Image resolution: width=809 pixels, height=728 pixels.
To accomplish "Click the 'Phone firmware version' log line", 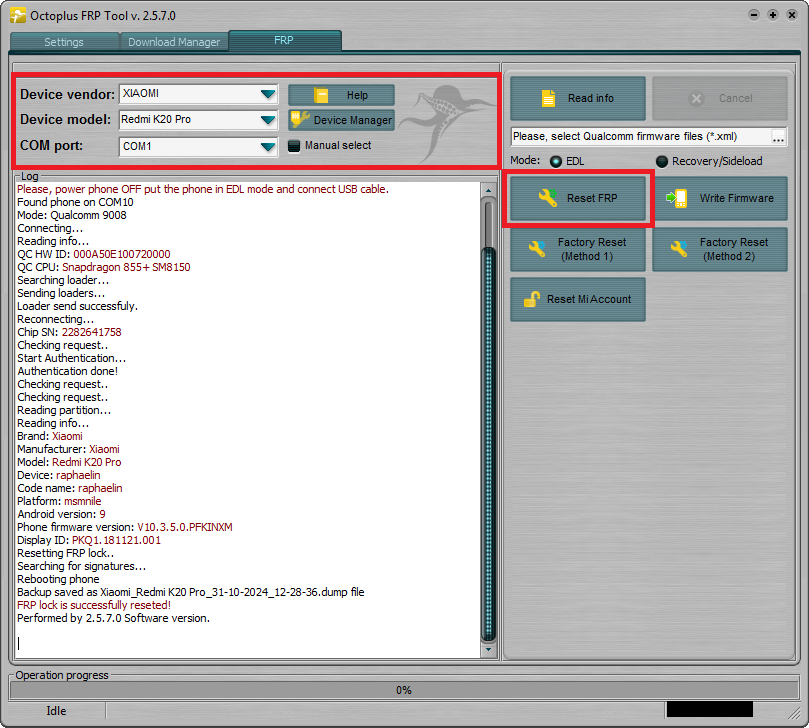I will (125, 527).
